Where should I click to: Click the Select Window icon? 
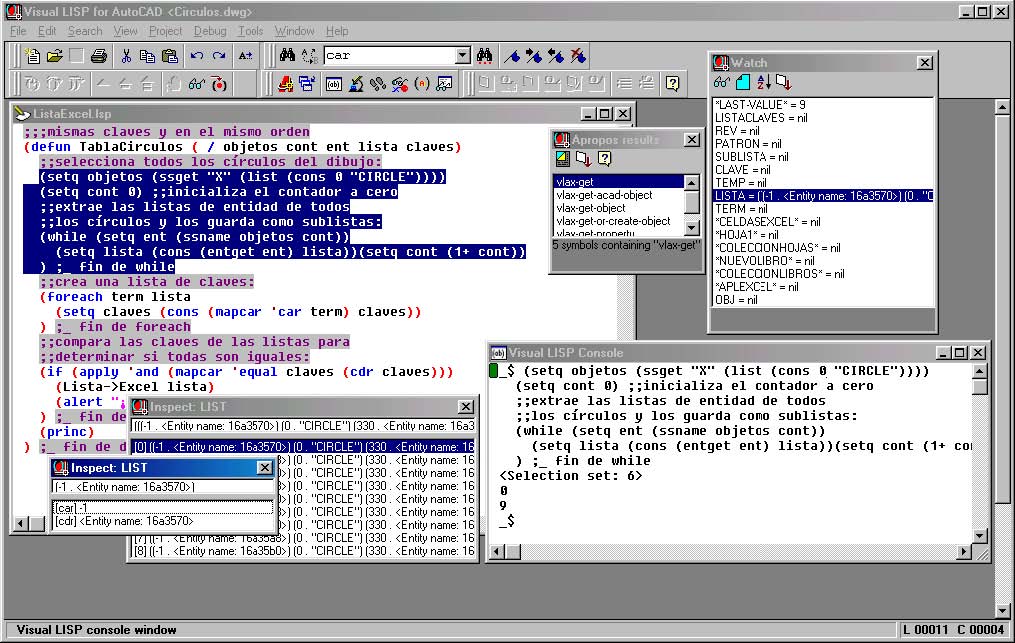(307, 84)
